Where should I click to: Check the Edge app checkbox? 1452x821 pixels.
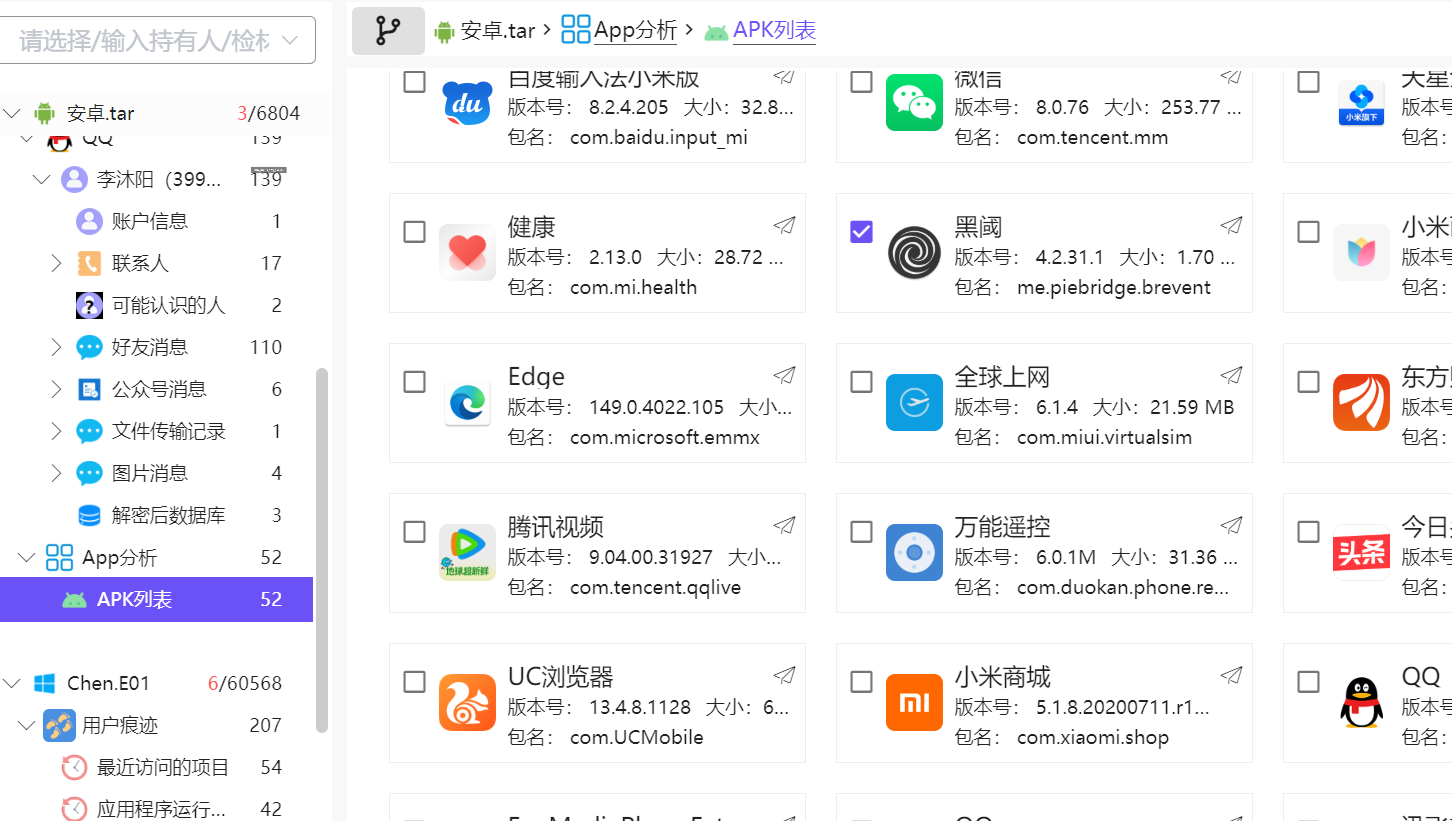(414, 382)
